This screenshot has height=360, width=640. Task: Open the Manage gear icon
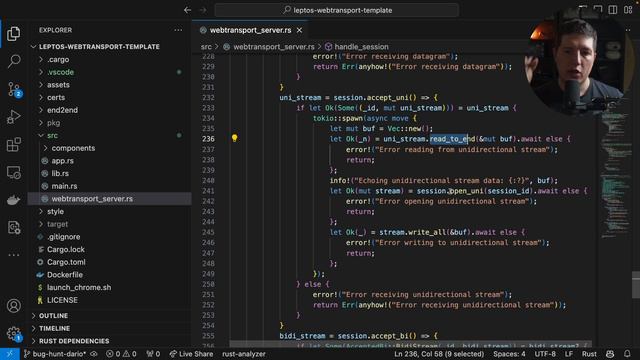click(x=13, y=333)
